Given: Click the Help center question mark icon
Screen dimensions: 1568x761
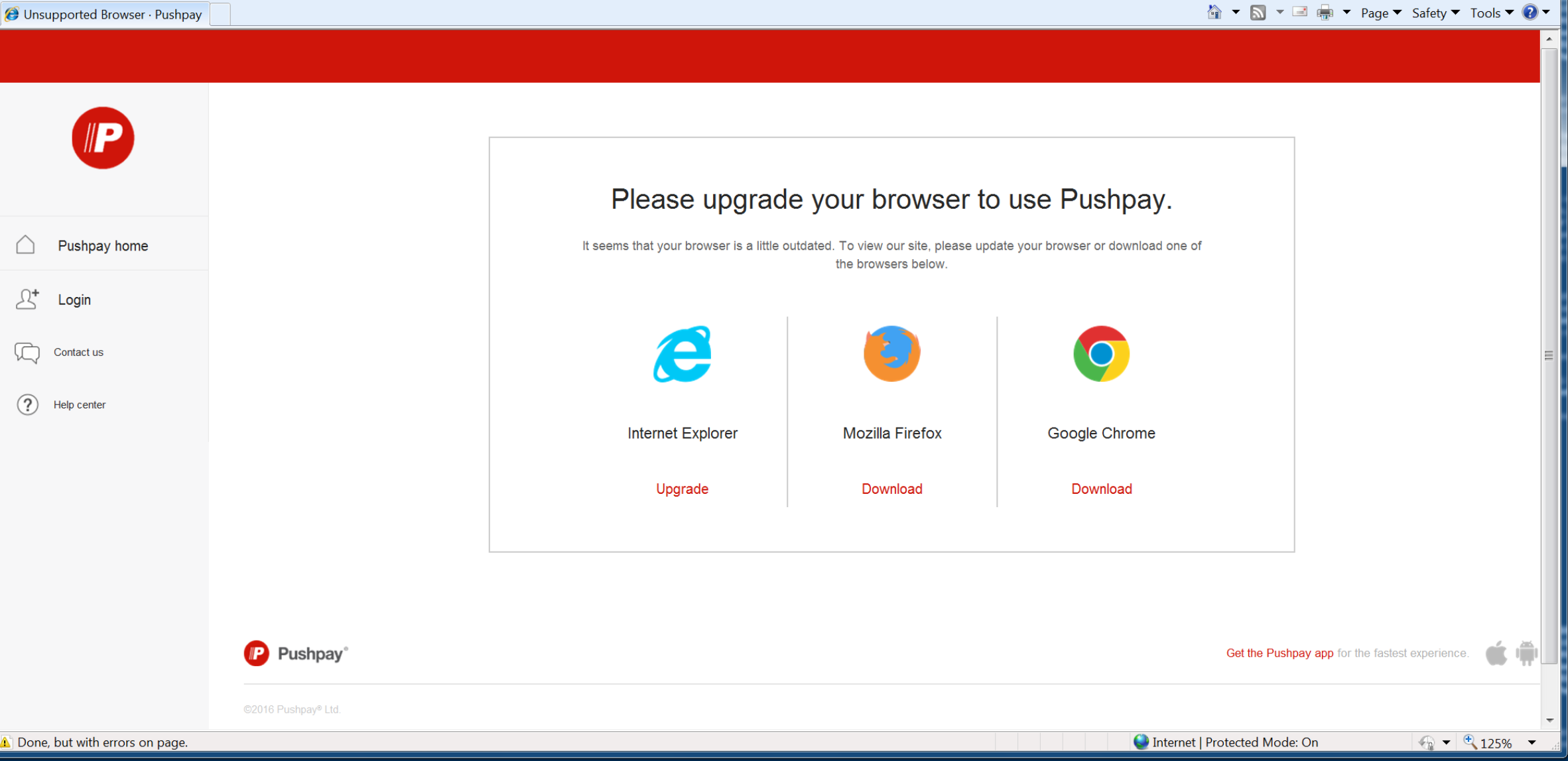Looking at the screenshot, I should coord(27,404).
